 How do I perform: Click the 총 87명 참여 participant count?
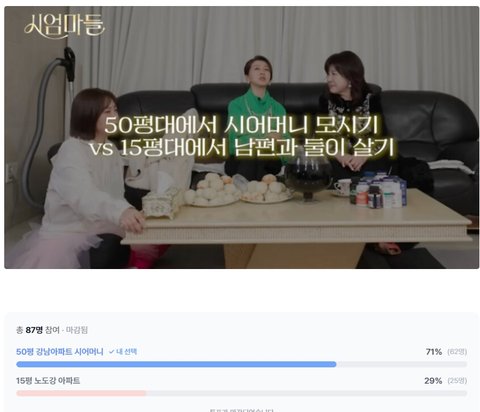pyautogui.click(x=38, y=330)
